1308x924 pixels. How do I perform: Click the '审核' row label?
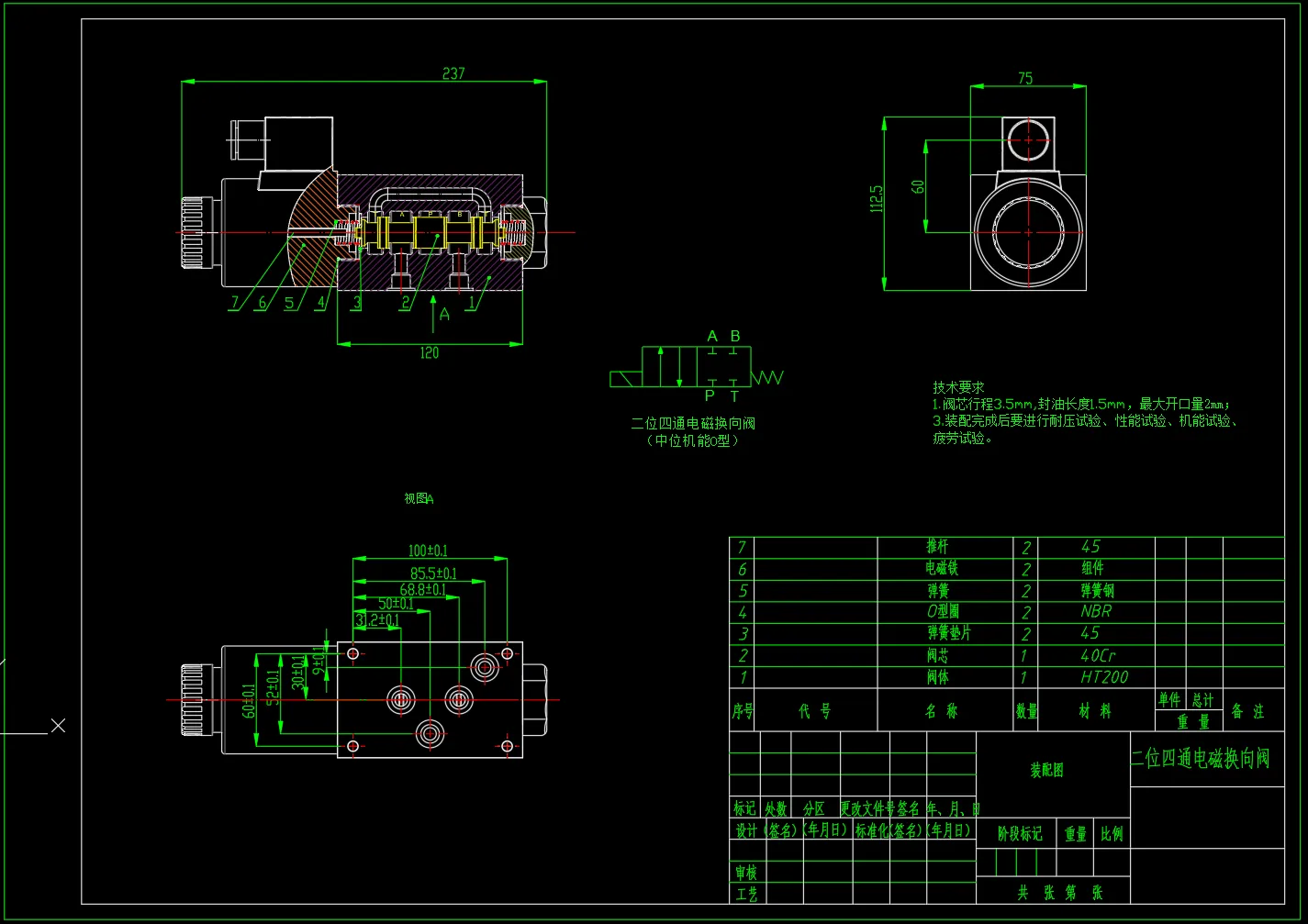coord(745,873)
